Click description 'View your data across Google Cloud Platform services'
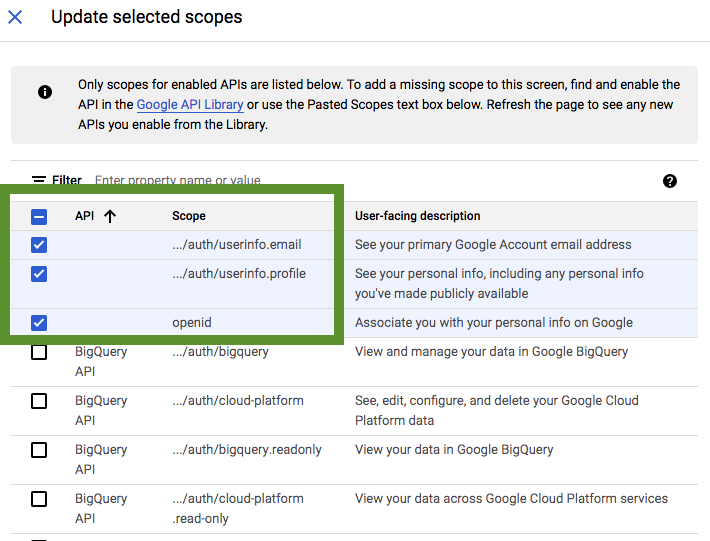 pos(511,498)
